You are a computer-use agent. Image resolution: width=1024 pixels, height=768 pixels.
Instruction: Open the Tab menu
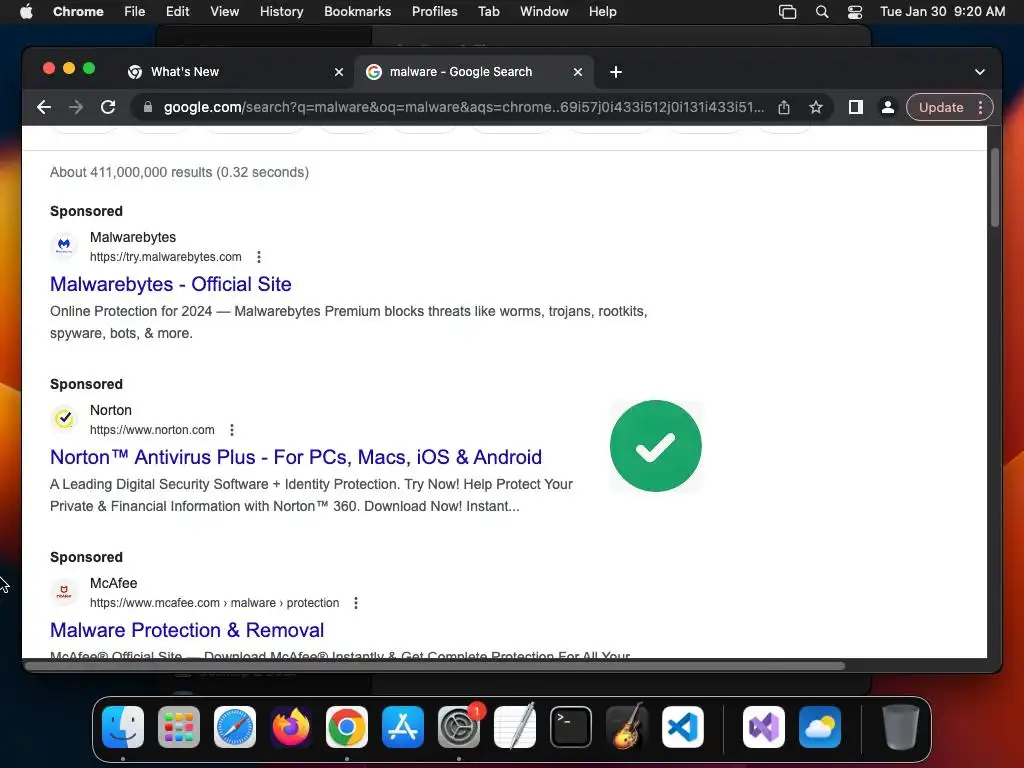(x=488, y=11)
